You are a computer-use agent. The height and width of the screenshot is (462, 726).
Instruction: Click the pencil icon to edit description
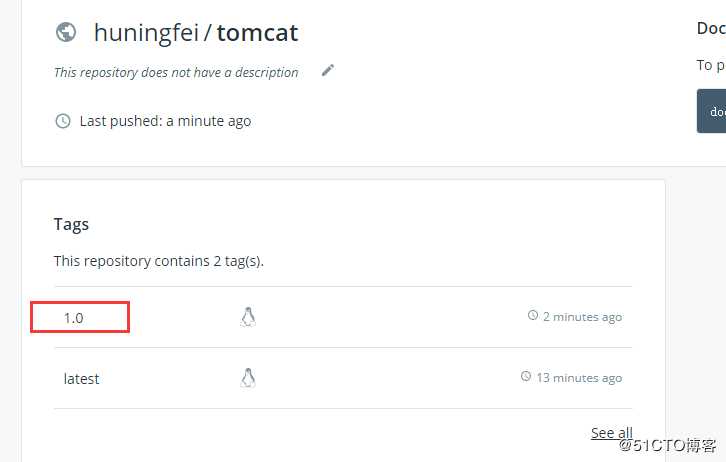pyautogui.click(x=328, y=71)
